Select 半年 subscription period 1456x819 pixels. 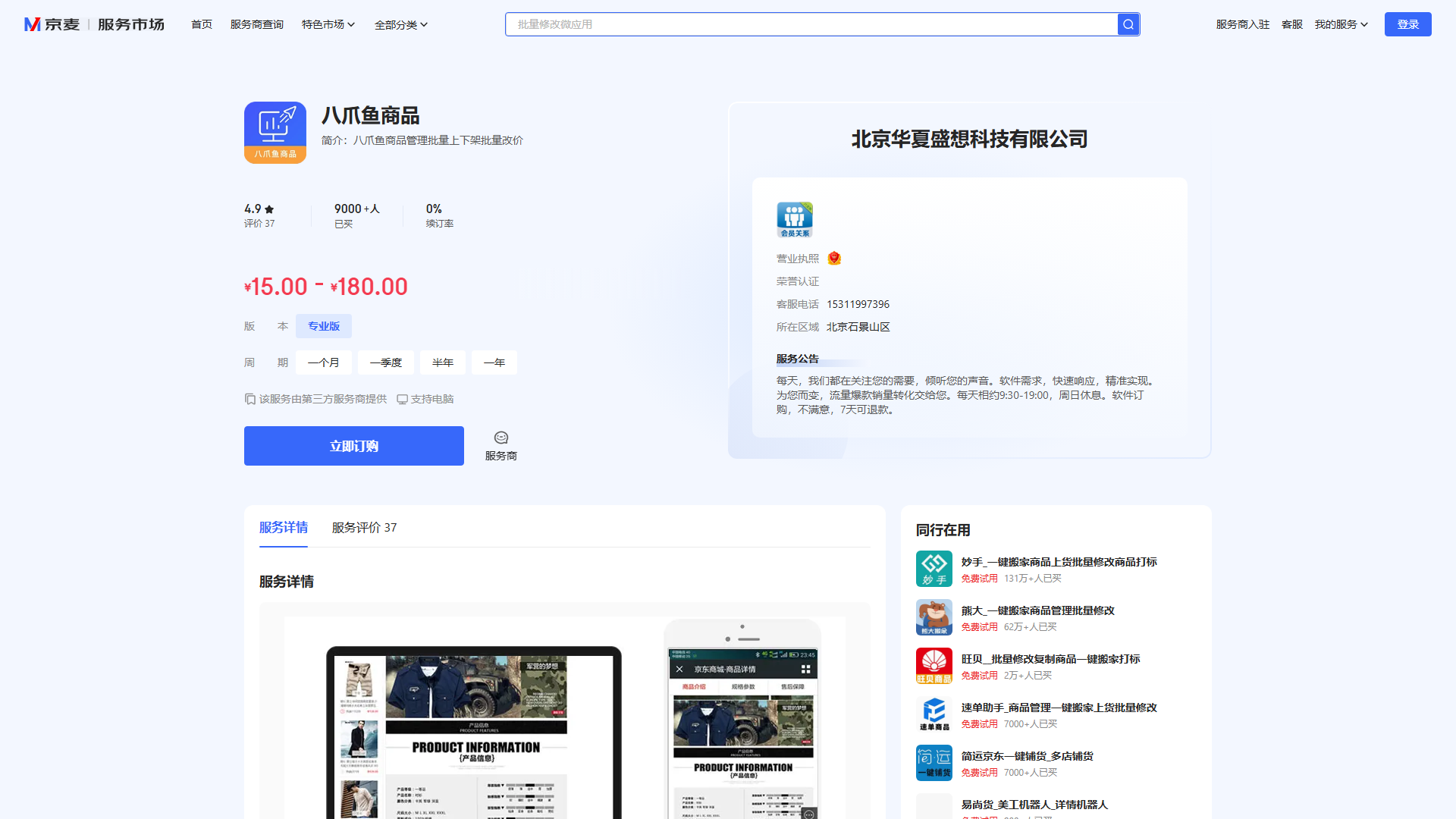[x=443, y=362]
